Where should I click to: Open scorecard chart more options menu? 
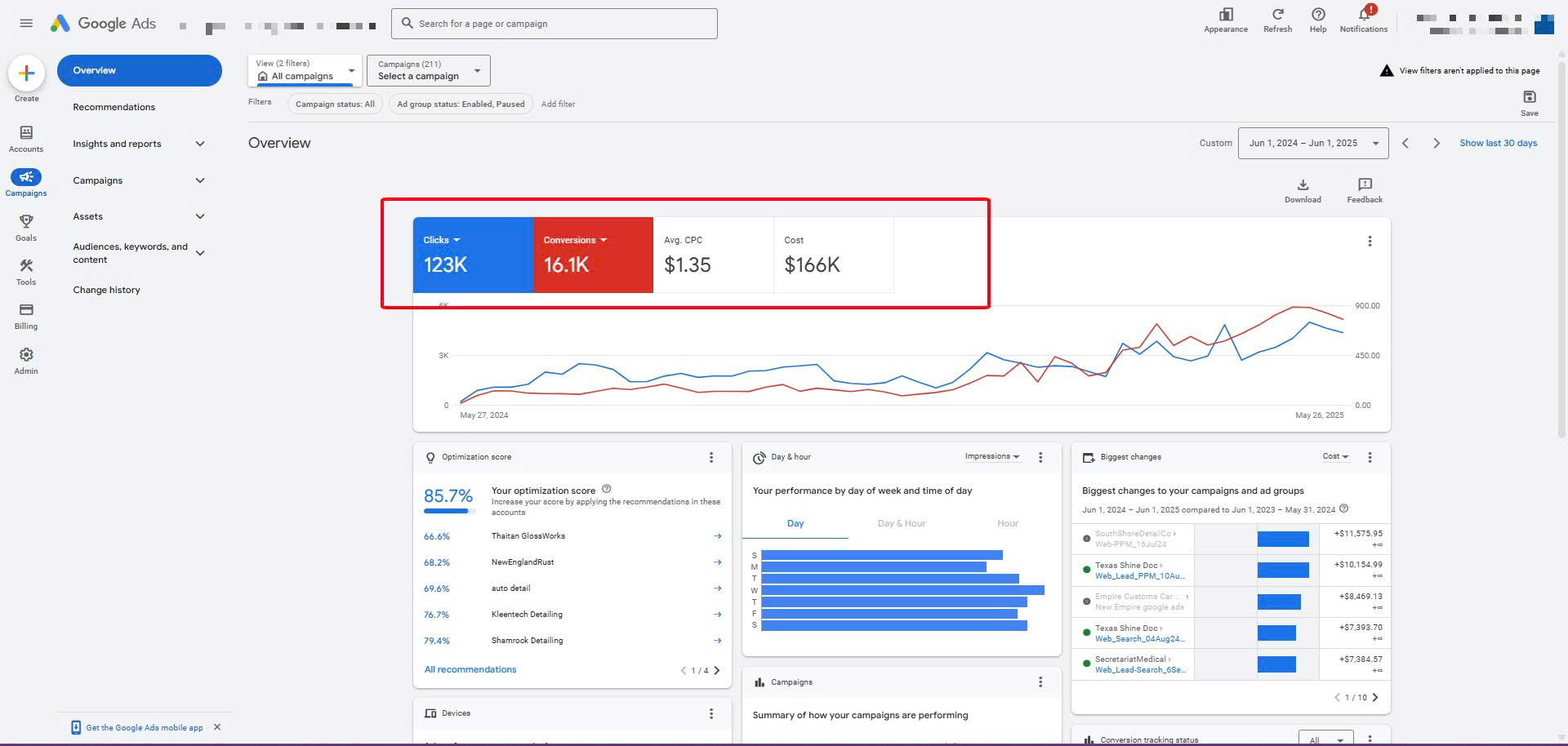pos(1370,241)
